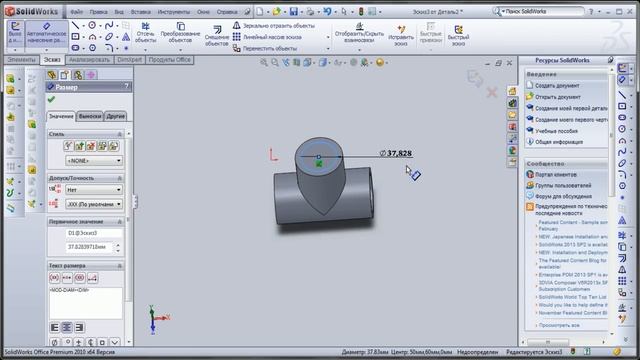Click Отсечь объекты trim tool
The width and height of the screenshot is (640, 360).
pyautogui.click(x=145, y=33)
